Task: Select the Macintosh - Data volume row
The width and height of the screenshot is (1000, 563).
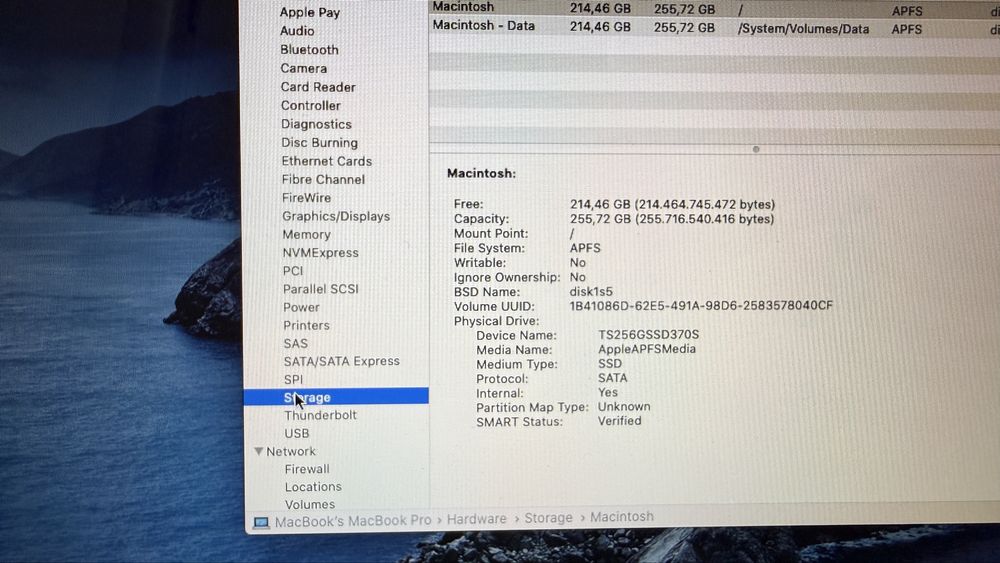Action: pyautogui.click(x=714, y=27)
